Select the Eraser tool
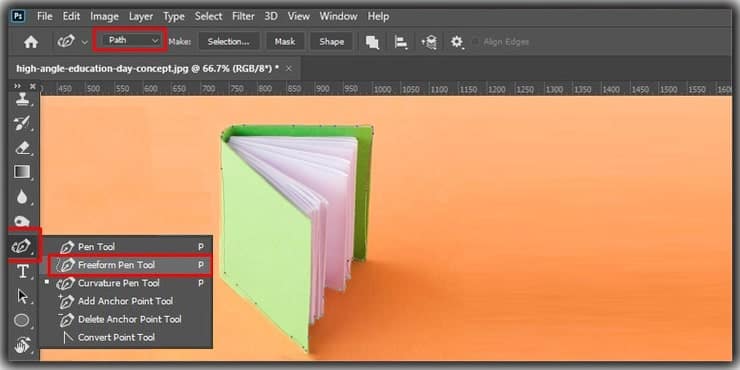The image size is (740, 370). coord(22,148)
